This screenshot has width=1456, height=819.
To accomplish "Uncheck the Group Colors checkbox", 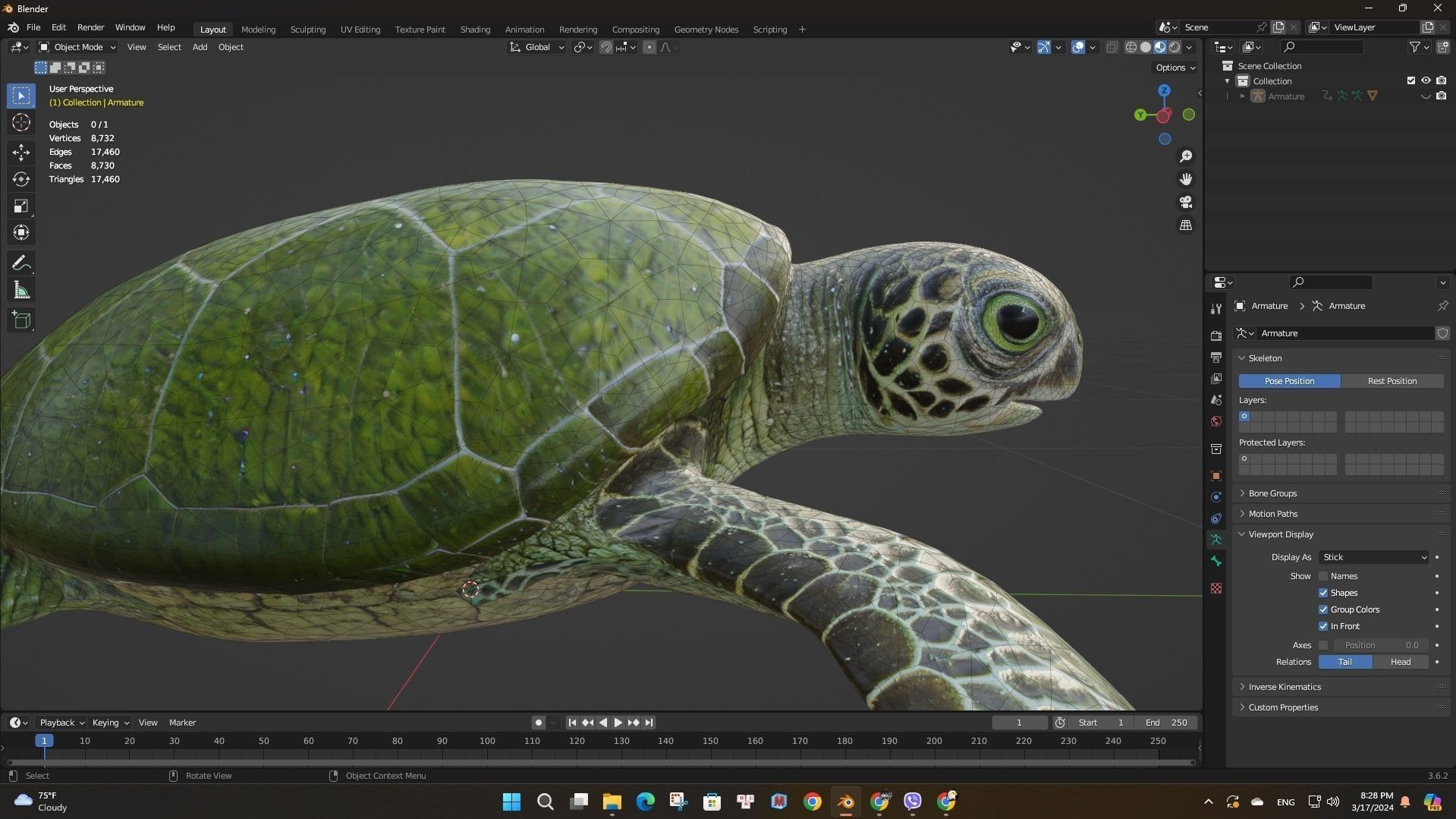I will [x=1323, y=610].
